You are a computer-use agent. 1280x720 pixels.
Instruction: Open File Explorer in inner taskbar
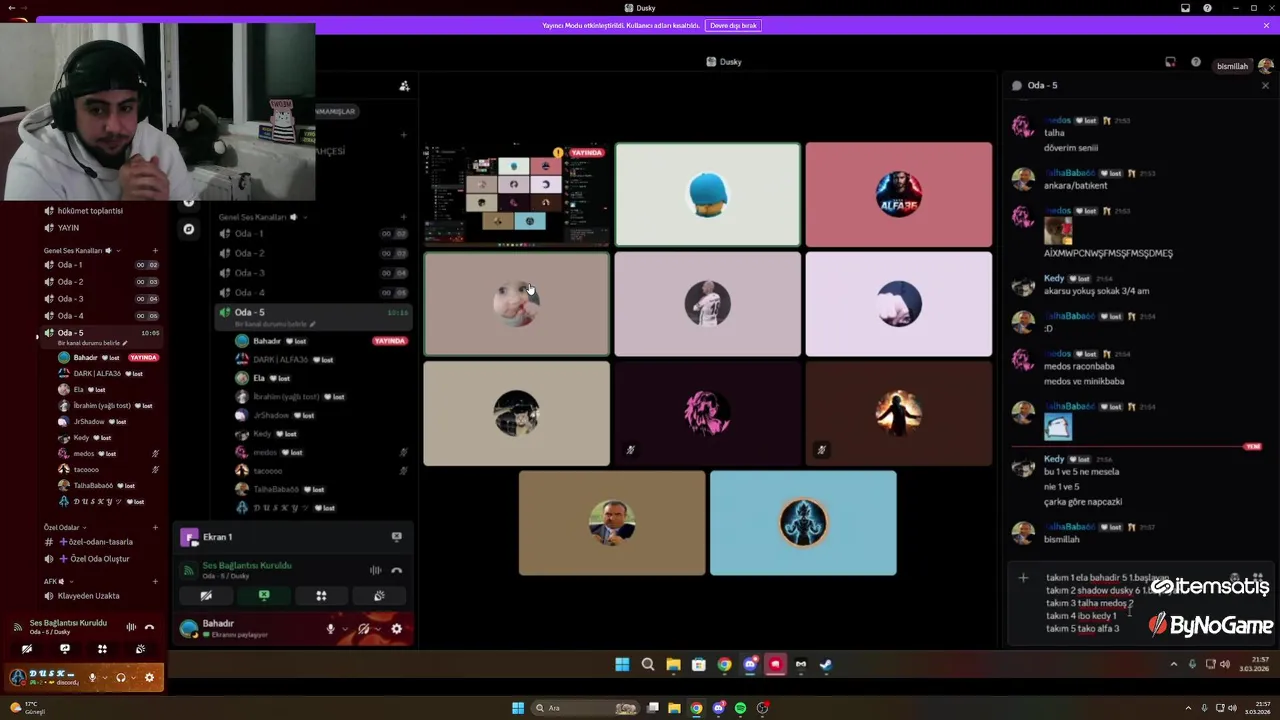[673, 665]
